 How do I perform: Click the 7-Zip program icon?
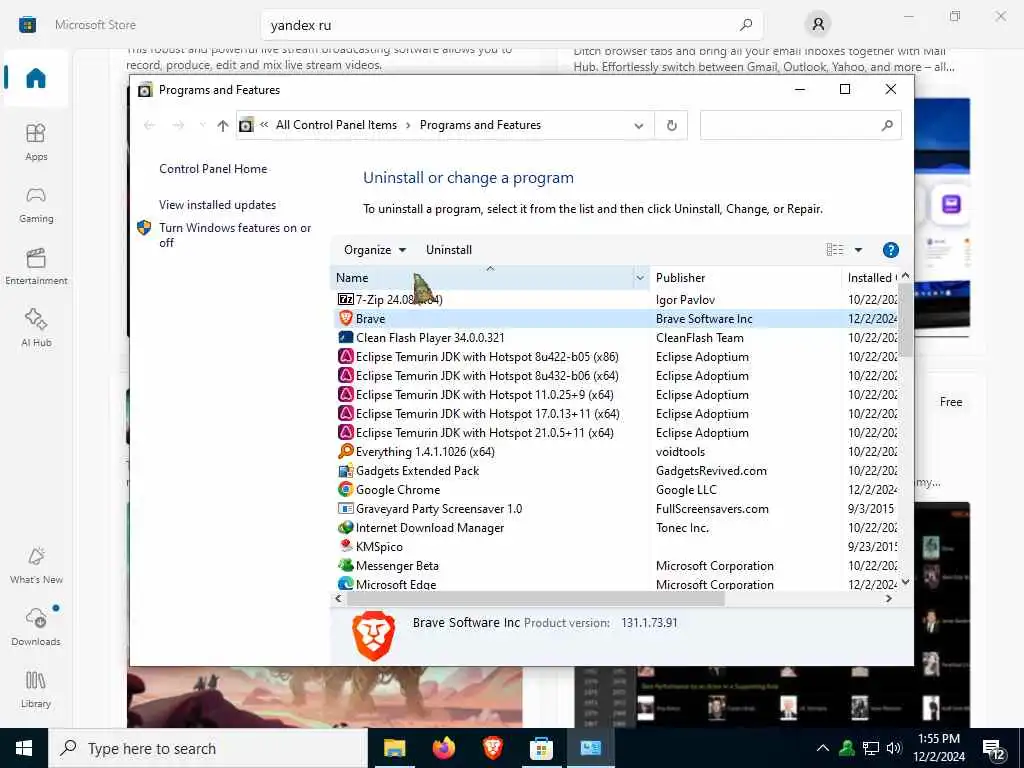pos(345,299)
